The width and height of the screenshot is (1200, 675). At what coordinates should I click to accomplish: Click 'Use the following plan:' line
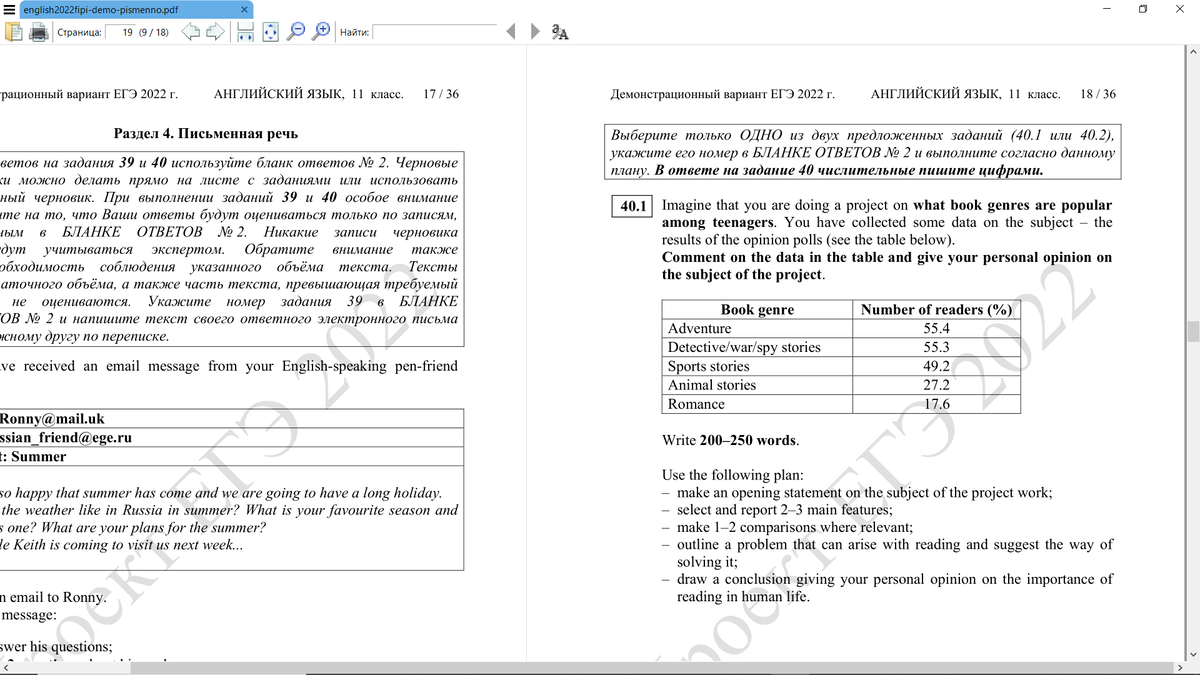click(732, 475)
